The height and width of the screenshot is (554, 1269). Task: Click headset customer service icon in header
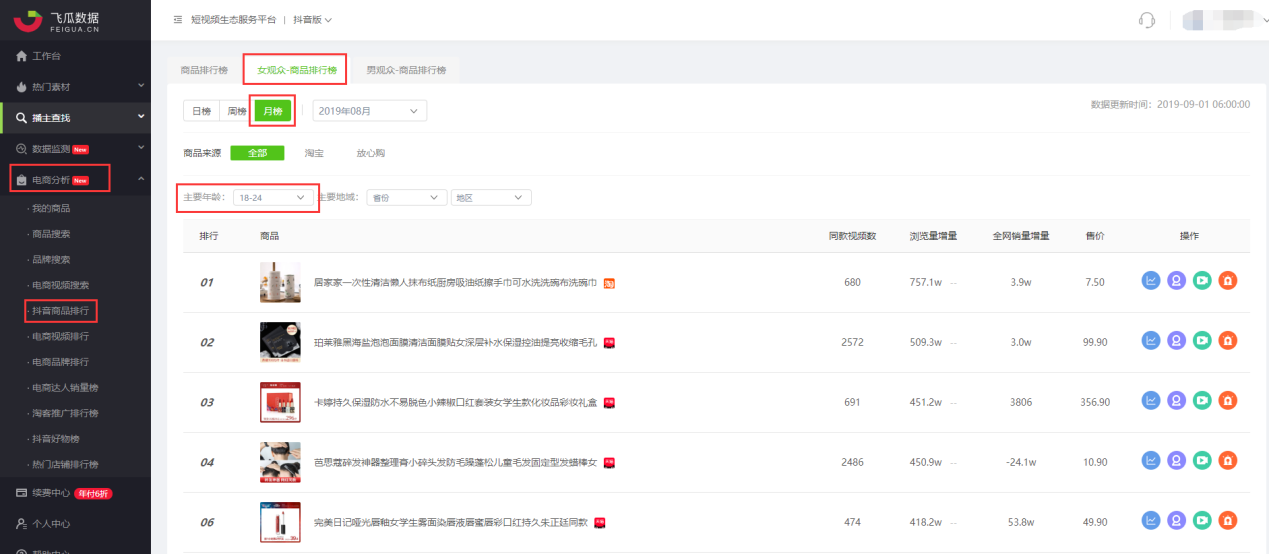1147,20
